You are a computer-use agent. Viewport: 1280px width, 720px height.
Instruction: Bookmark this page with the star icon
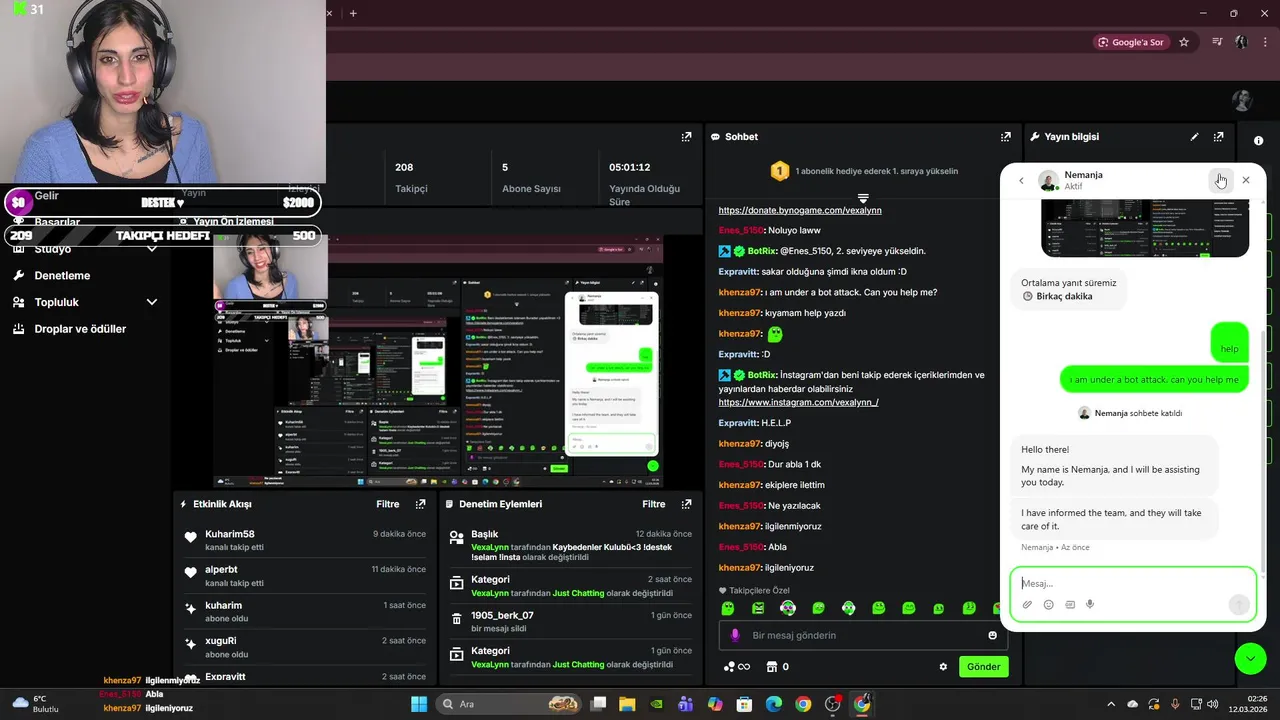(x=1184, y=42)
